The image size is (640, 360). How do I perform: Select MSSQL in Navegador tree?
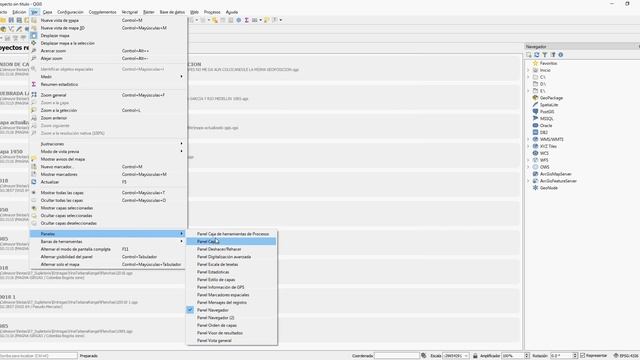click(546, 119)
